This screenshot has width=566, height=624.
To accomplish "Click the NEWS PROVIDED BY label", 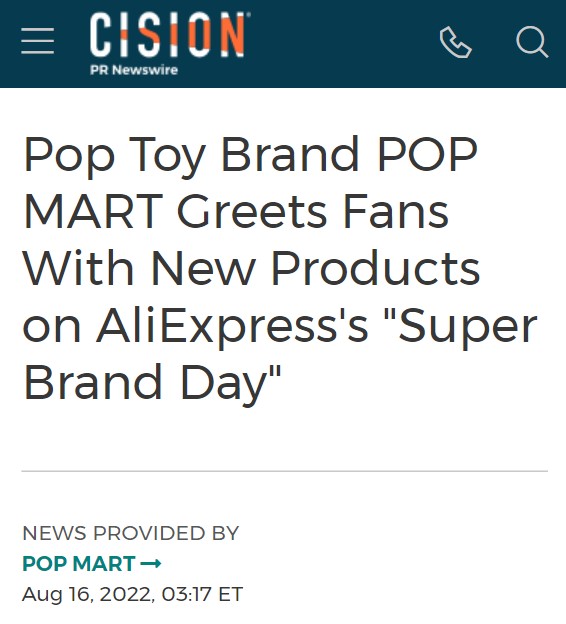I will 131,533.
